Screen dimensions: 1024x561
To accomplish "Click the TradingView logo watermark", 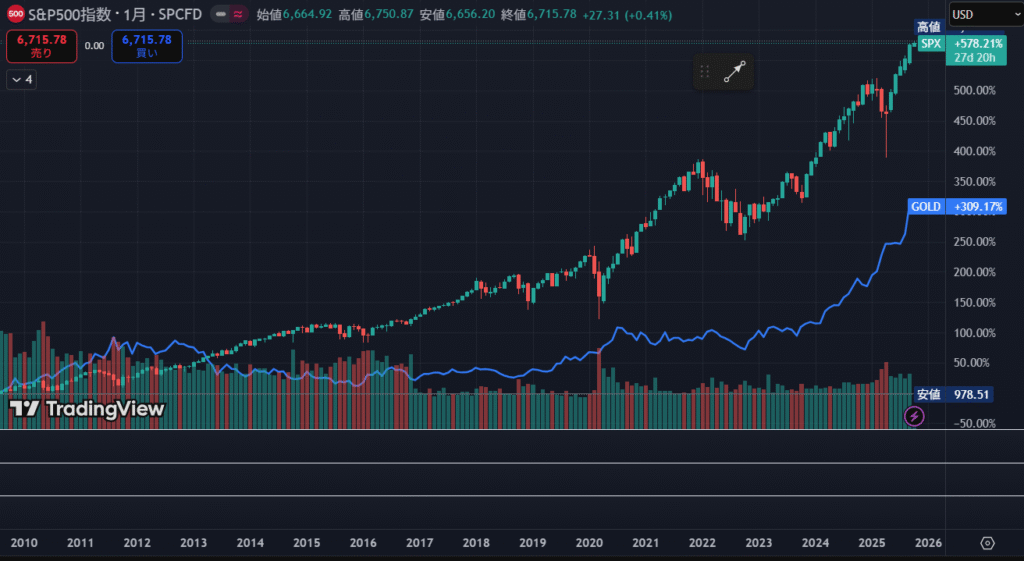I will pyautogui.click(x=87, y=408).
